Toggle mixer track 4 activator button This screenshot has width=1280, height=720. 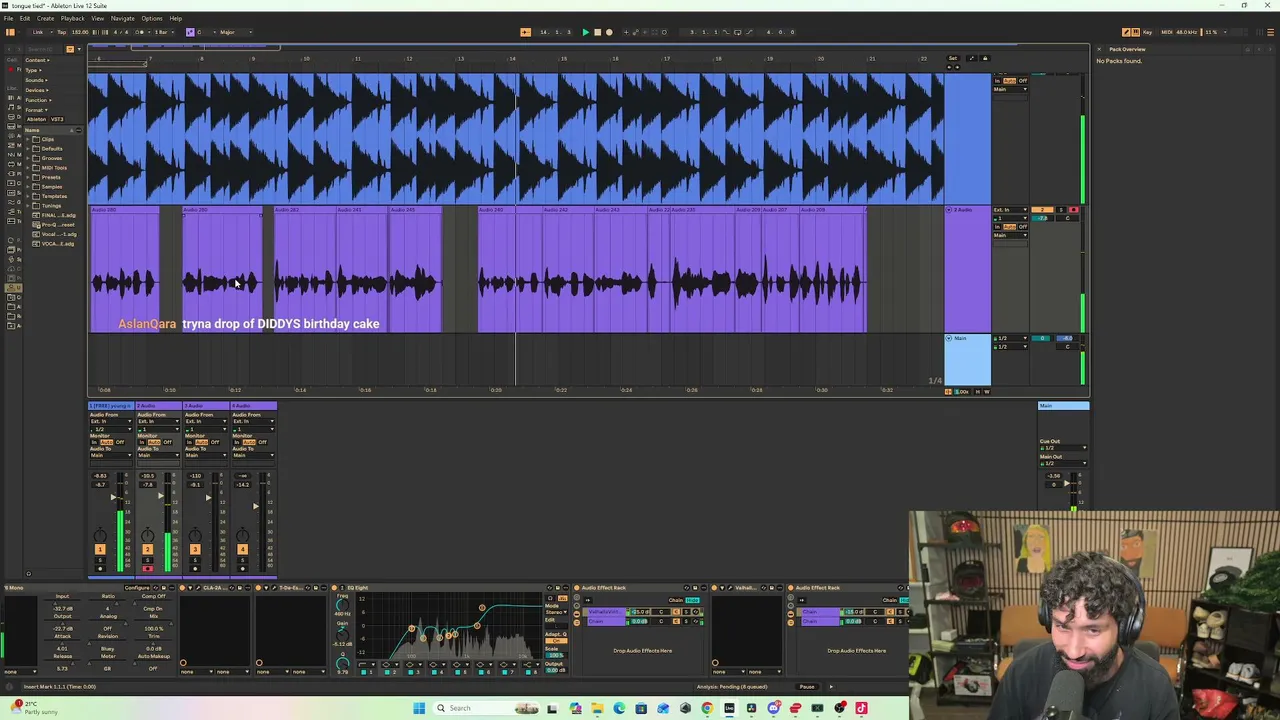pos(242,549)
